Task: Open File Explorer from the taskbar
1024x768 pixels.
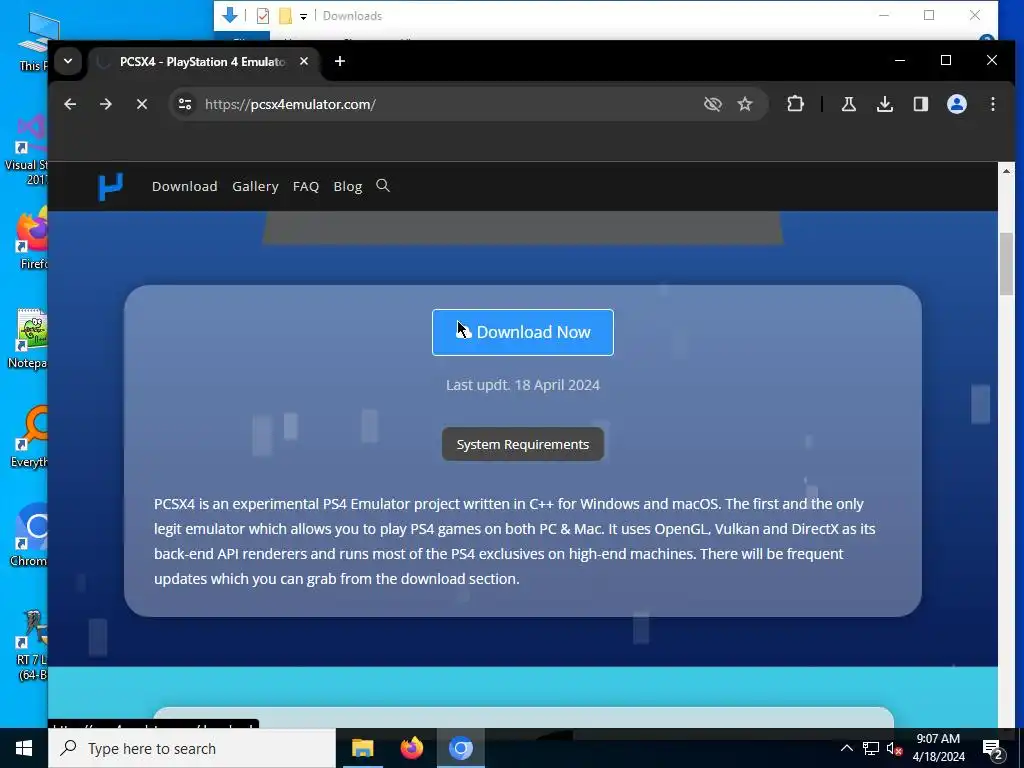Action: tap(362, 748)
